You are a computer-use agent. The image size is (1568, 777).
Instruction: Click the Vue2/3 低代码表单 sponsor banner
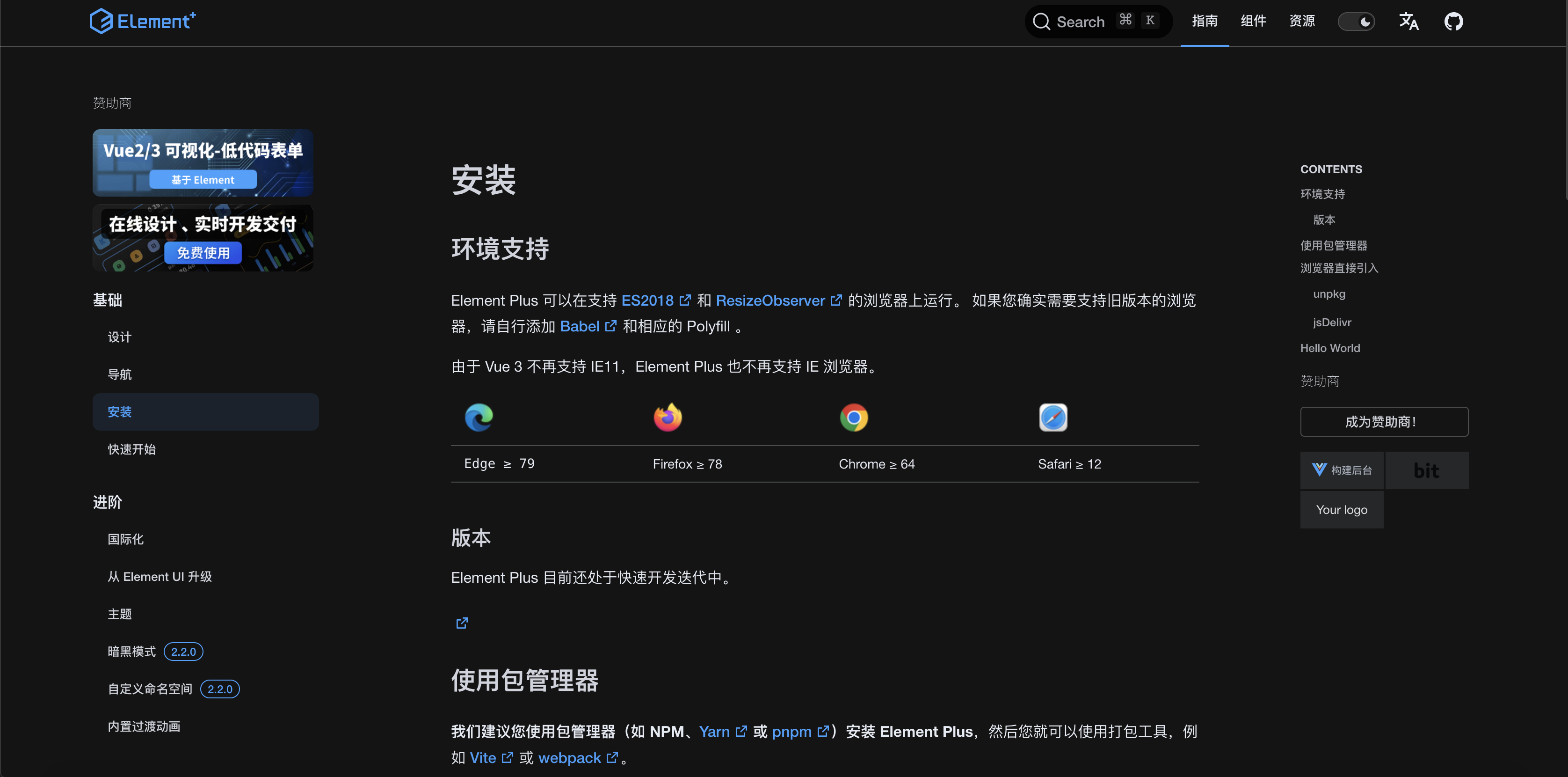(203, 162)
